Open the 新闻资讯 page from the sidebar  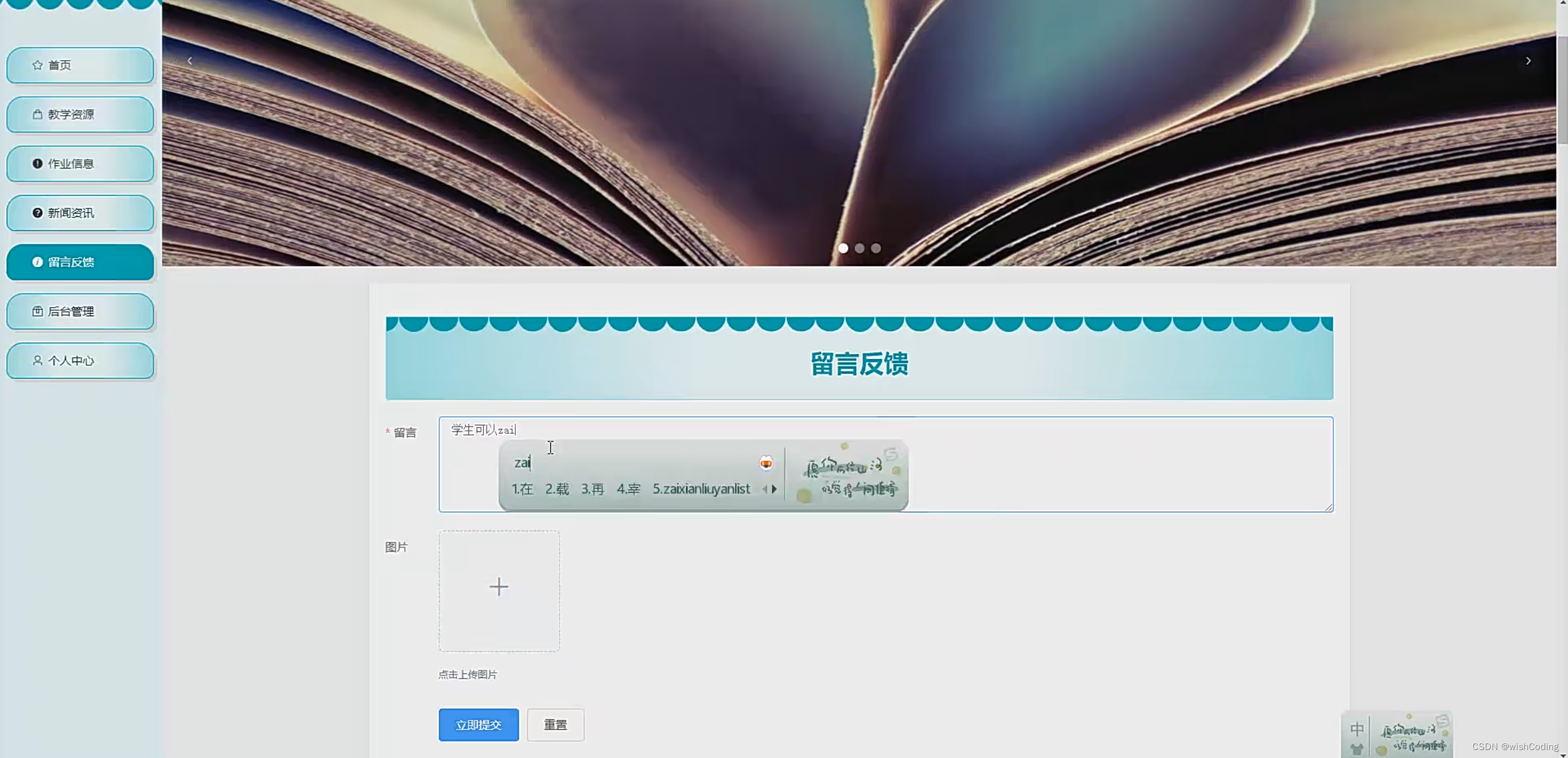point(70,213)
